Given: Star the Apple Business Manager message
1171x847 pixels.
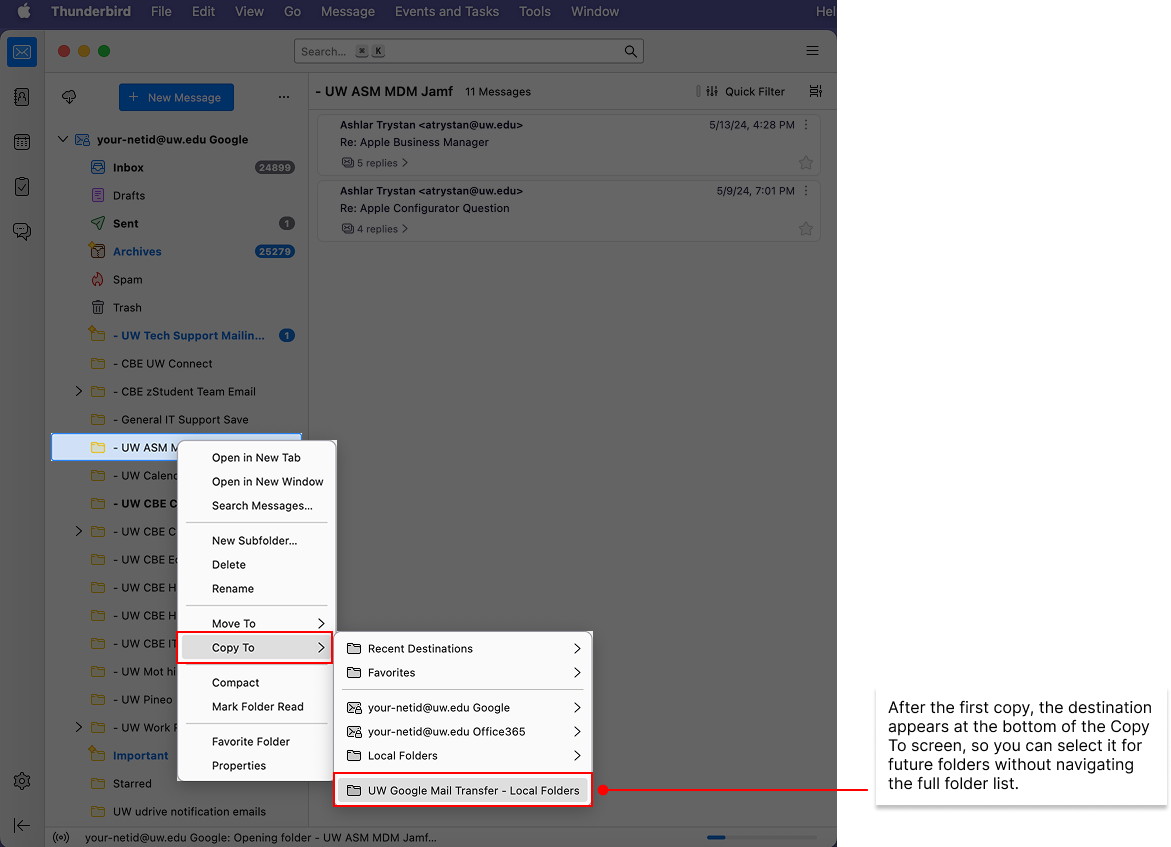Looking at the screenshot, I should point(805,163).
